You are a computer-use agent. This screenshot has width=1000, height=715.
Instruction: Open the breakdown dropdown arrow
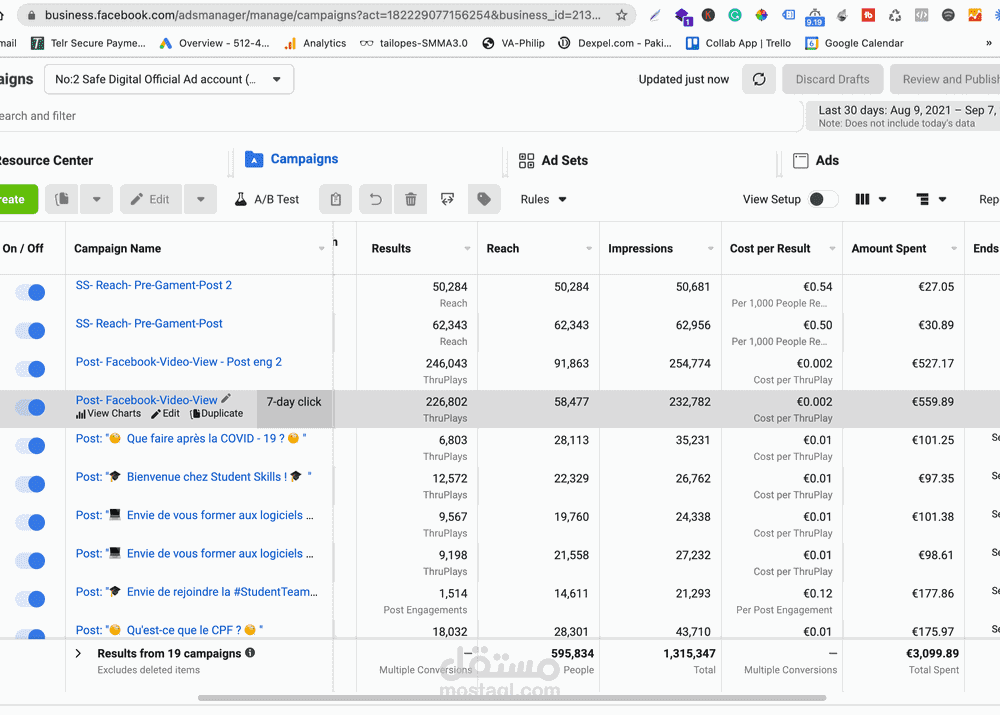click(943, 199)
